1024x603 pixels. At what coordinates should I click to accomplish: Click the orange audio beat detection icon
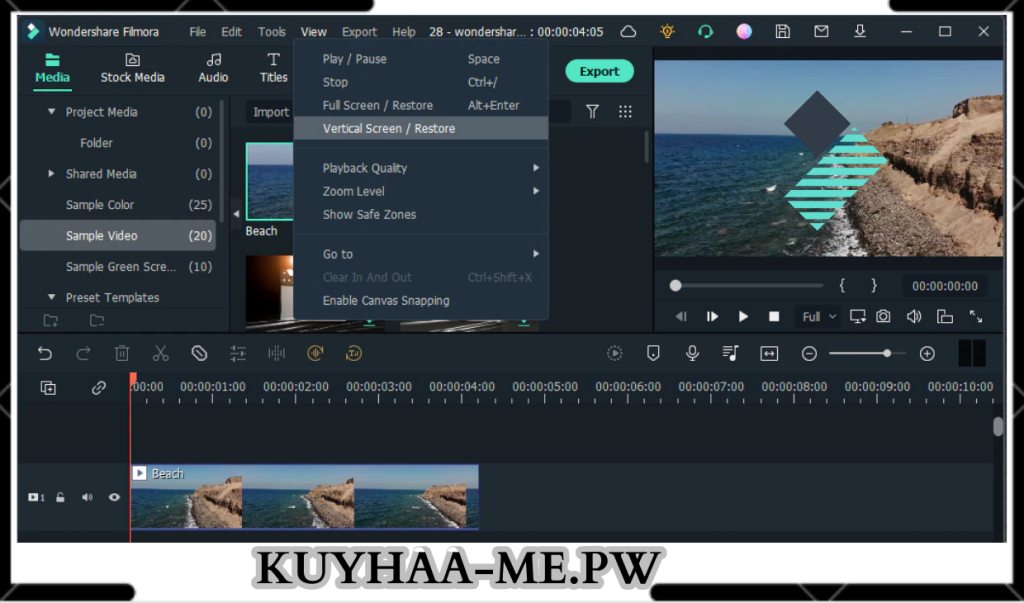(315, 353)
